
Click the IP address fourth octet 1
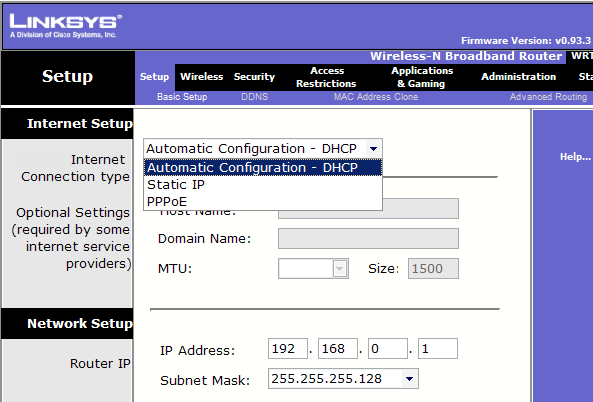[x=438, y=348]
